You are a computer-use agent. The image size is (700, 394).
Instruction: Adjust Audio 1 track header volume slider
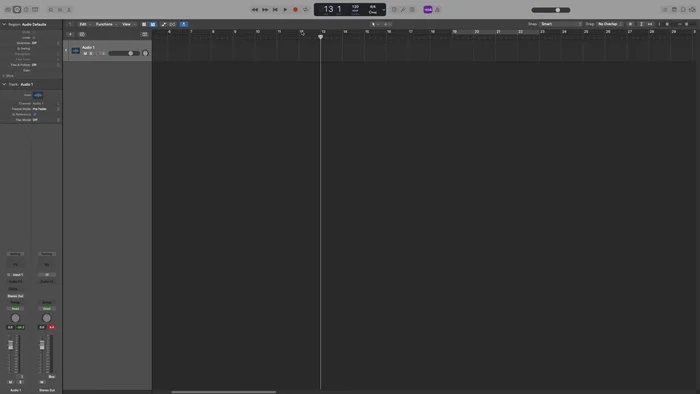tap(124, 54)
